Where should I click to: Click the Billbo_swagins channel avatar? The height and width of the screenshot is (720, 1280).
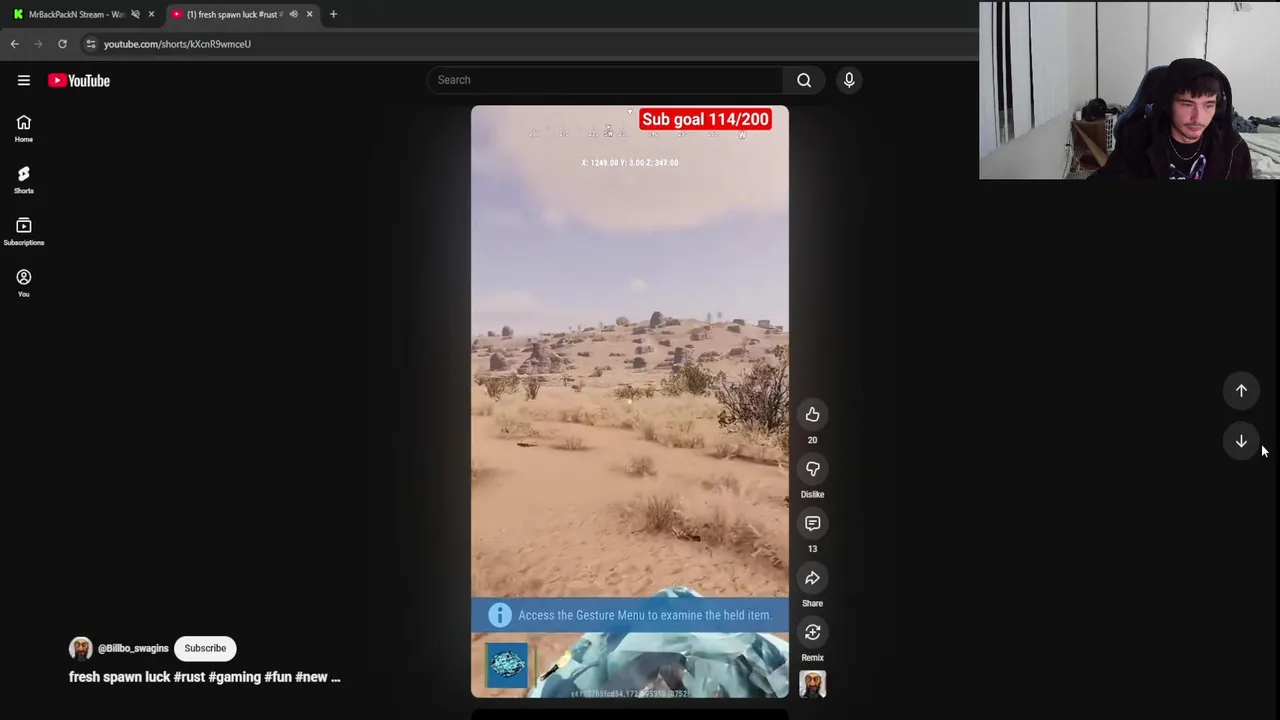80,648
